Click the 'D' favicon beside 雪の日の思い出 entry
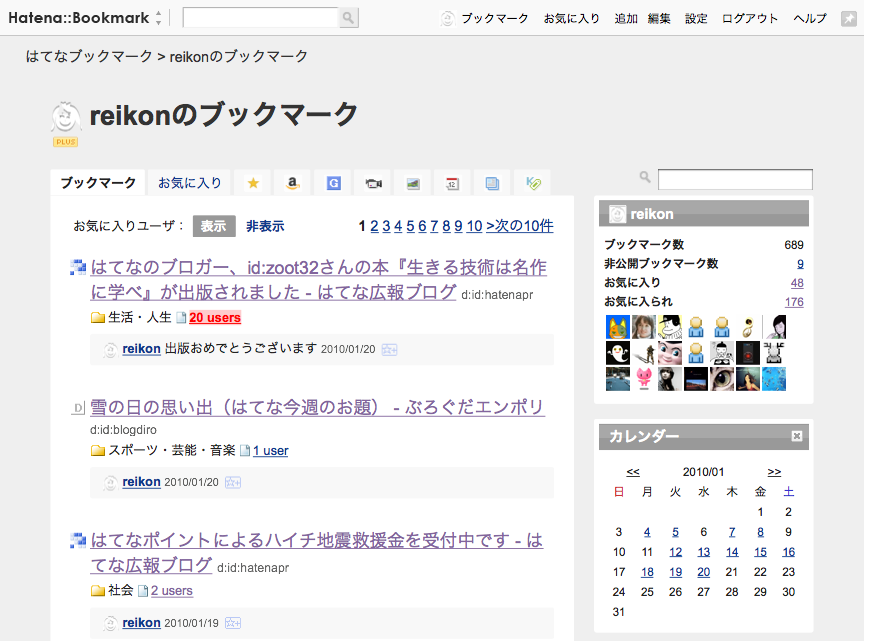Image resolution: width=878 pixels, height=641 pixels. coord(78,408)
